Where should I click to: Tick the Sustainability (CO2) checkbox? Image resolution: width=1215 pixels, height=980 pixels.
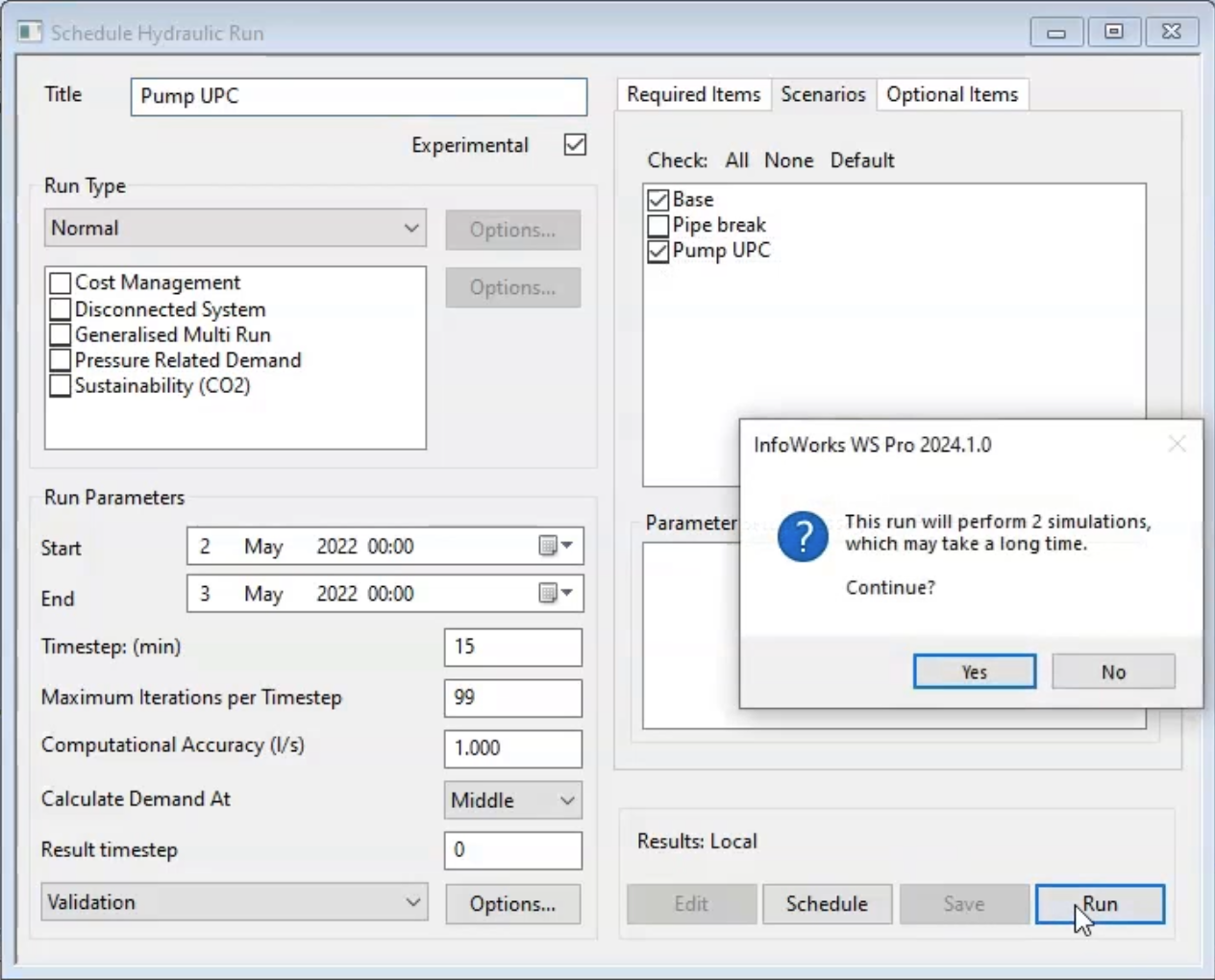[60, 385]
